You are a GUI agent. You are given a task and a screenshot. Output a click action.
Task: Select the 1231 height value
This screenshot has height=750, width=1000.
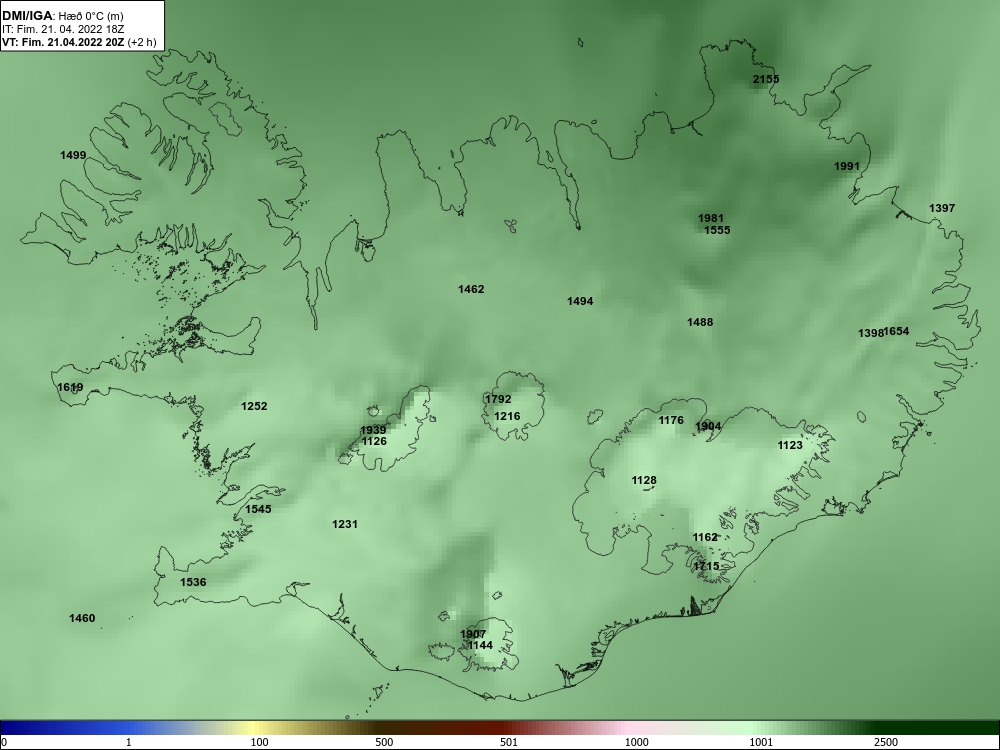[x=345, y=524]
